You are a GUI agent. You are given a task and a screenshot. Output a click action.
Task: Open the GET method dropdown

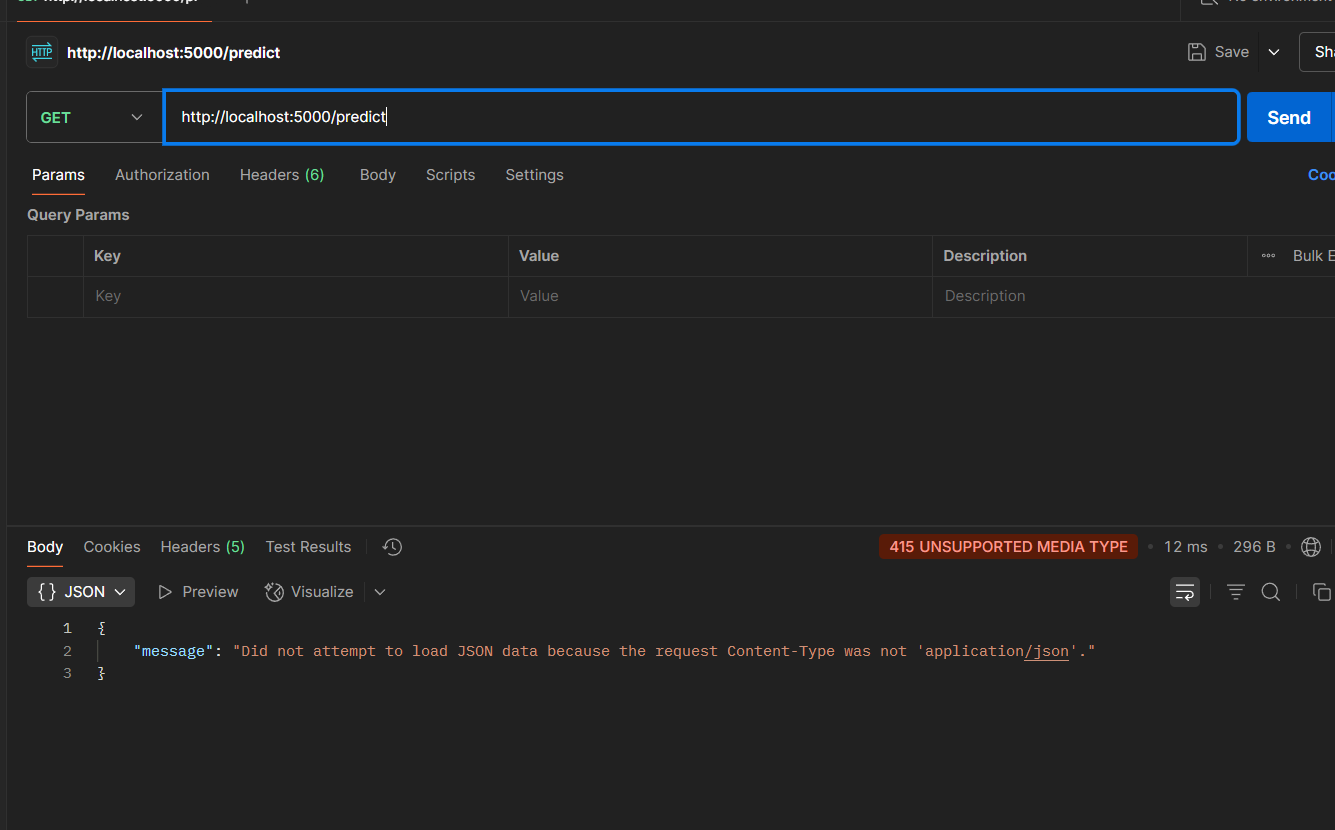(x=93, y=117)
